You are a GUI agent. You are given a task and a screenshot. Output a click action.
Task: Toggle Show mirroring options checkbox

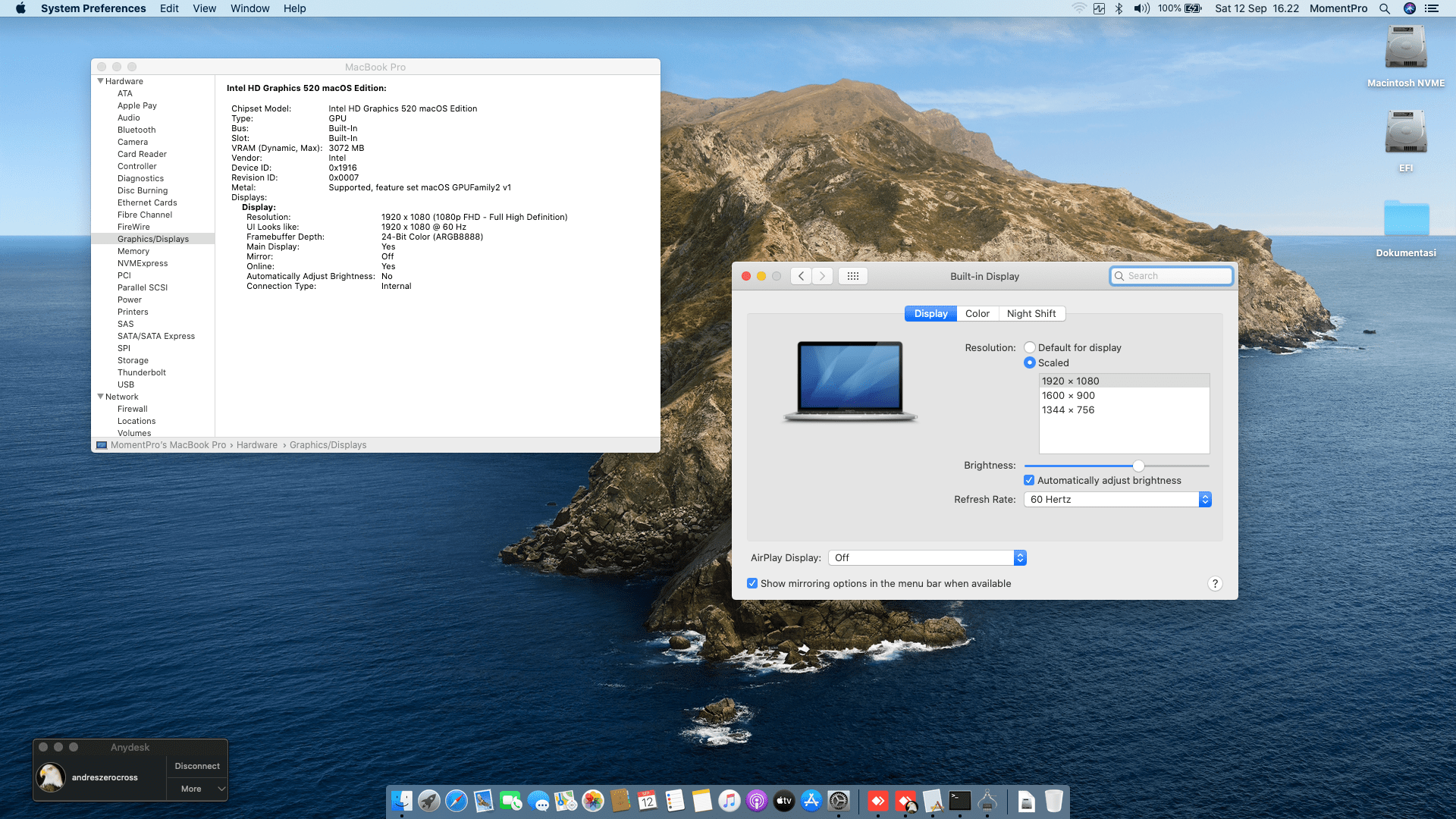click(x=752, y=583)
